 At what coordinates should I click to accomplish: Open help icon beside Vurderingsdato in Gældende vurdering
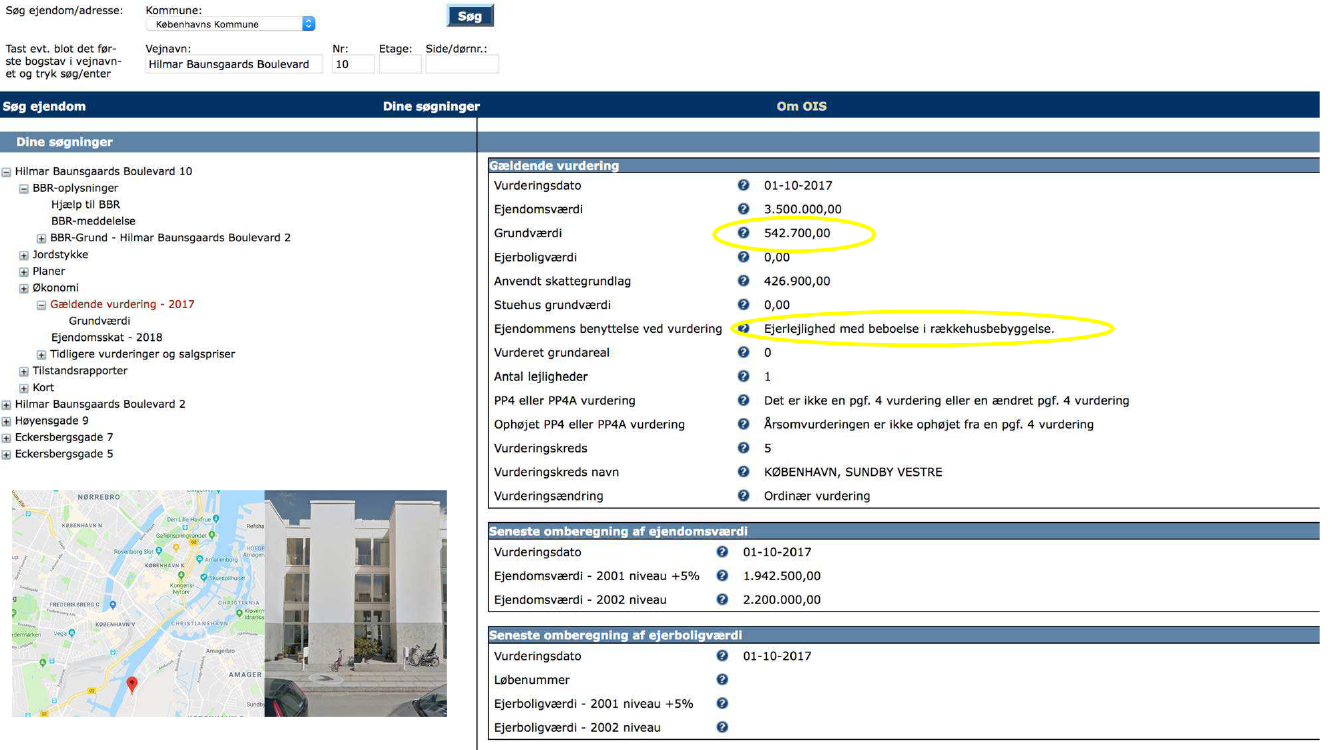tap(743, 185)
